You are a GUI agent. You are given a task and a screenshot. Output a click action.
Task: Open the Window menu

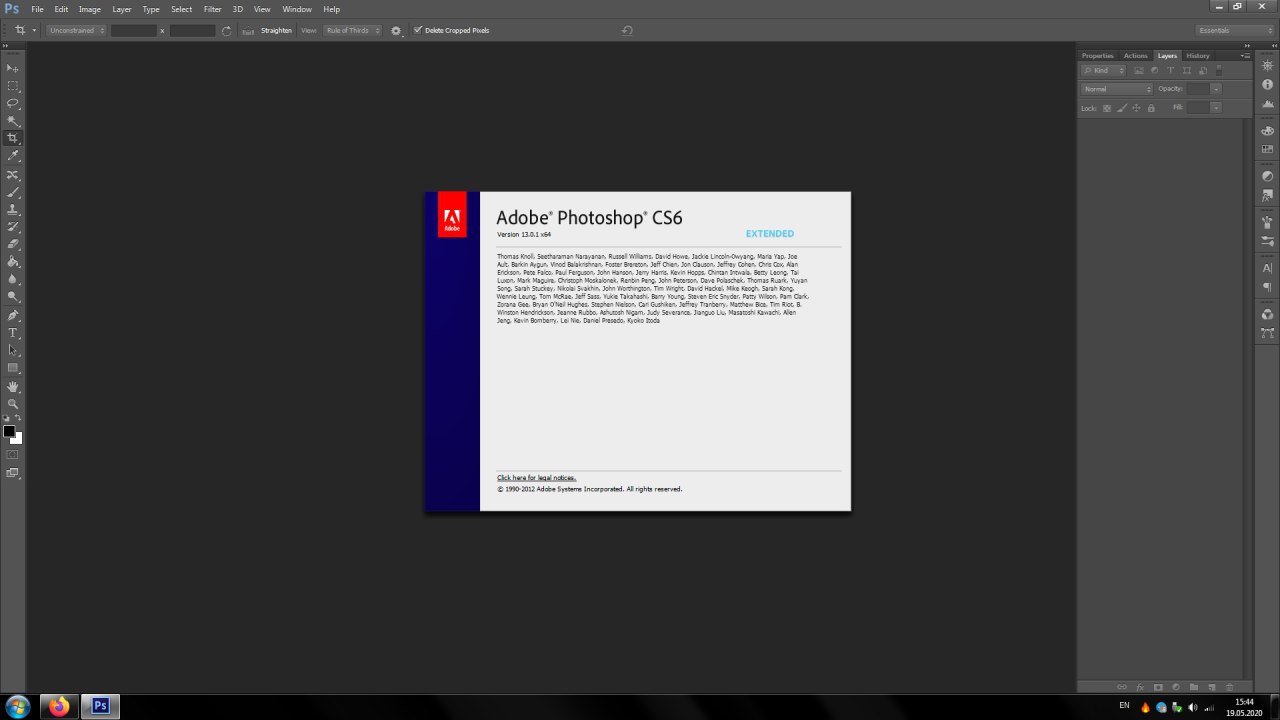click(297, 9)
